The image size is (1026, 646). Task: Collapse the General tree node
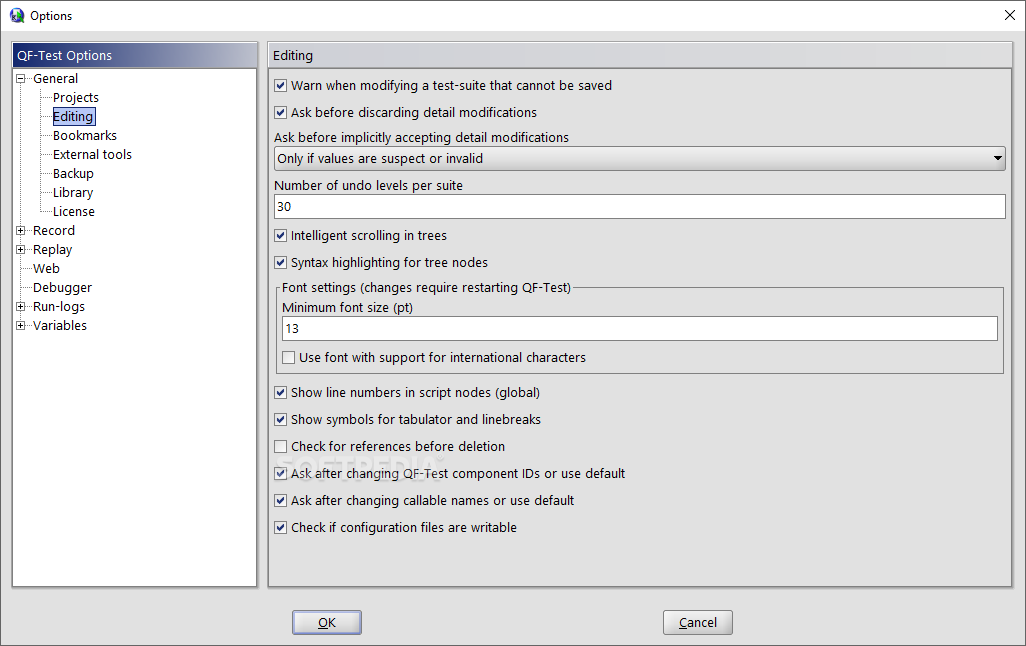tap(20, 79)
